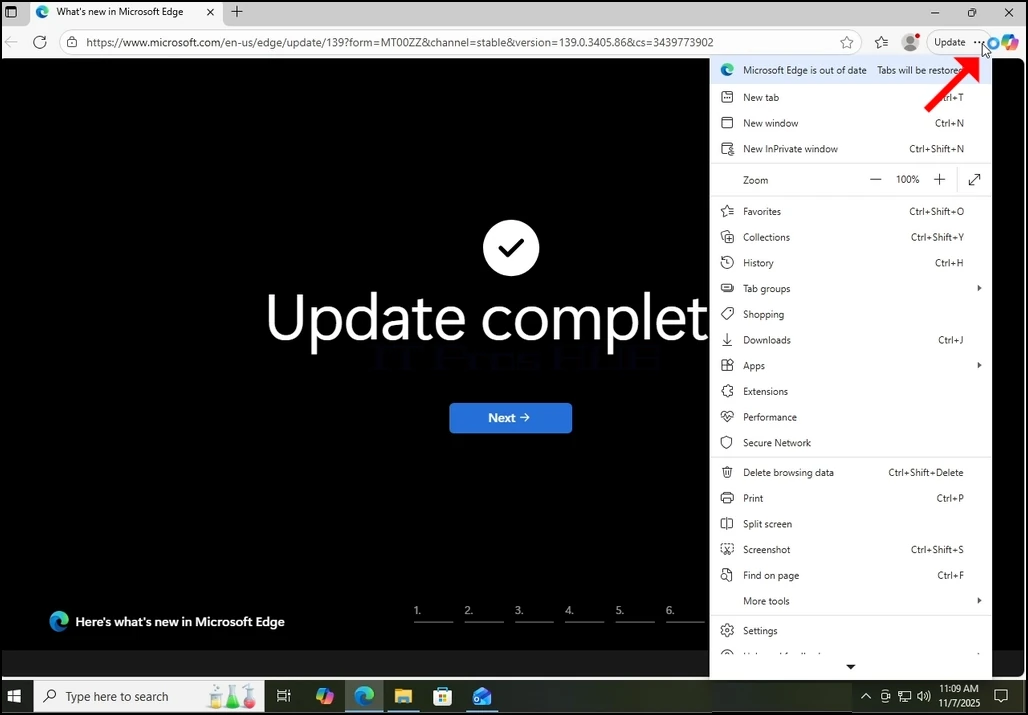The height and width of the screenshot is (715, 1028).
Task: Go to step 3 of the tour
Action: tap(534, 612)
